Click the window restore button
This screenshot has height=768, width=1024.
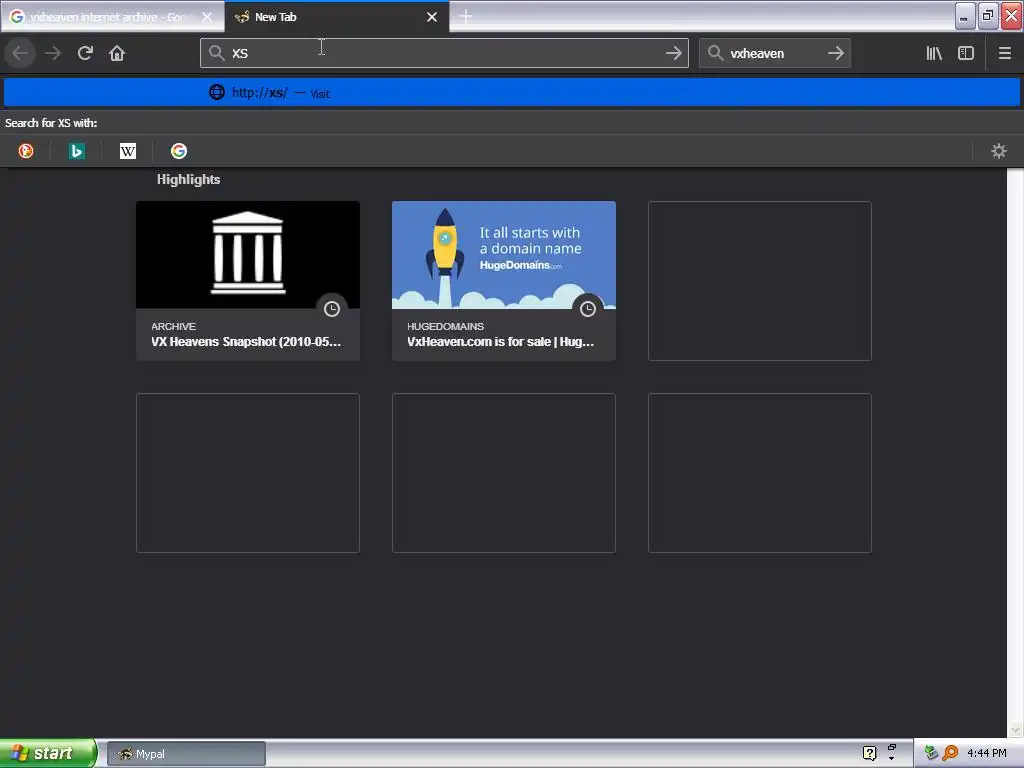(x=987, y=16)
